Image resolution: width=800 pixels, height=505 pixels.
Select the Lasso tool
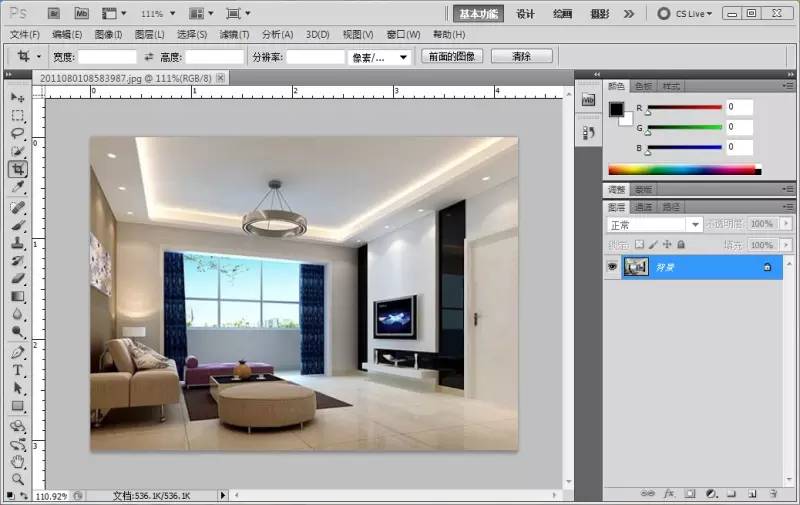(18, 133)
